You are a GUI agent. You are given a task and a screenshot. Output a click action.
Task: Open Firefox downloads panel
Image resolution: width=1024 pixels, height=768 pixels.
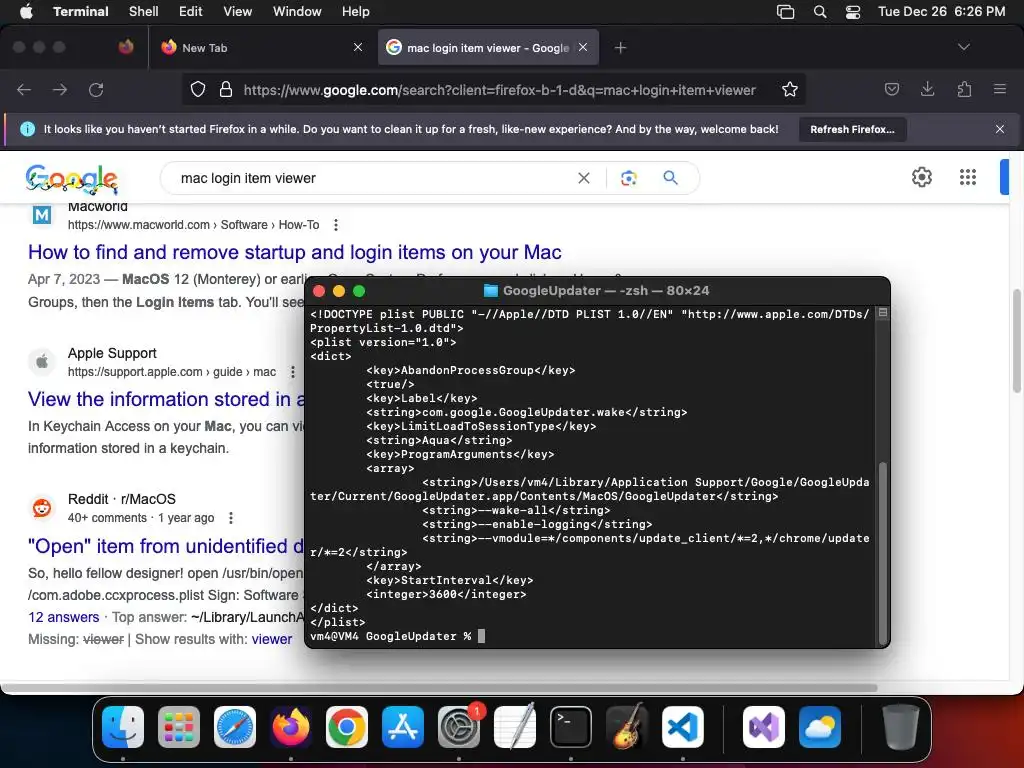tap(927, 89)
